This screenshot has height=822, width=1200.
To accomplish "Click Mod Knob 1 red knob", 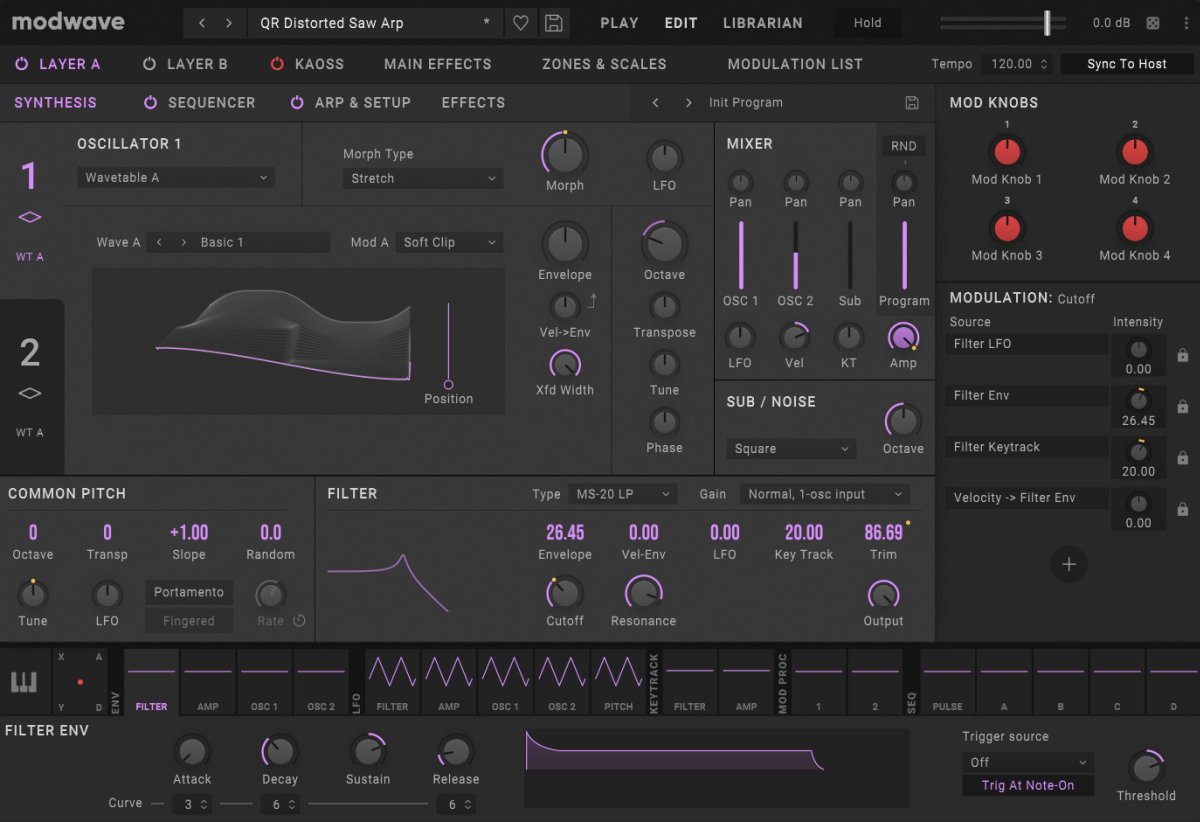I will coord(1007,152).
